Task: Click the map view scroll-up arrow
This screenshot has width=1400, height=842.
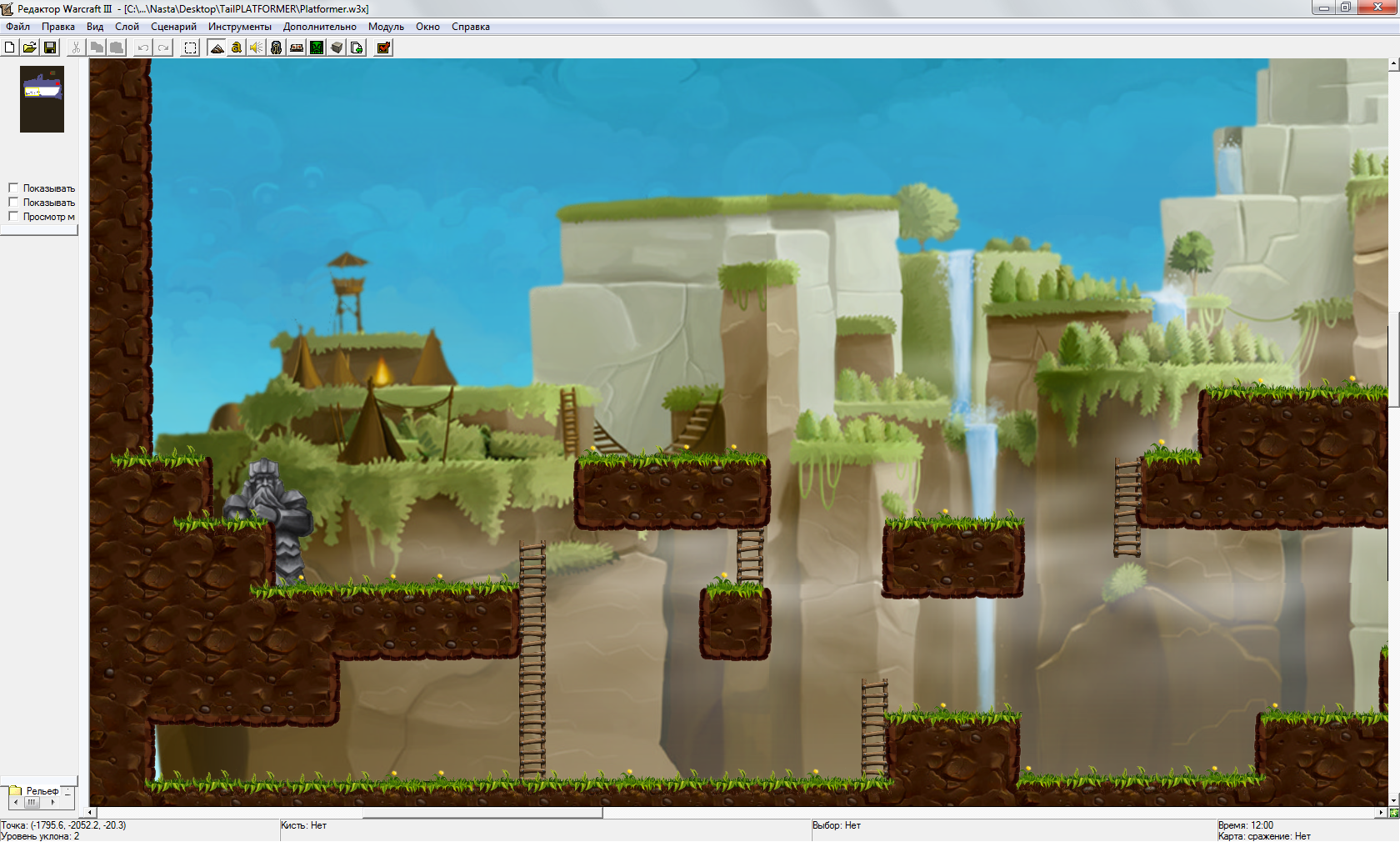Action: 1393,63
